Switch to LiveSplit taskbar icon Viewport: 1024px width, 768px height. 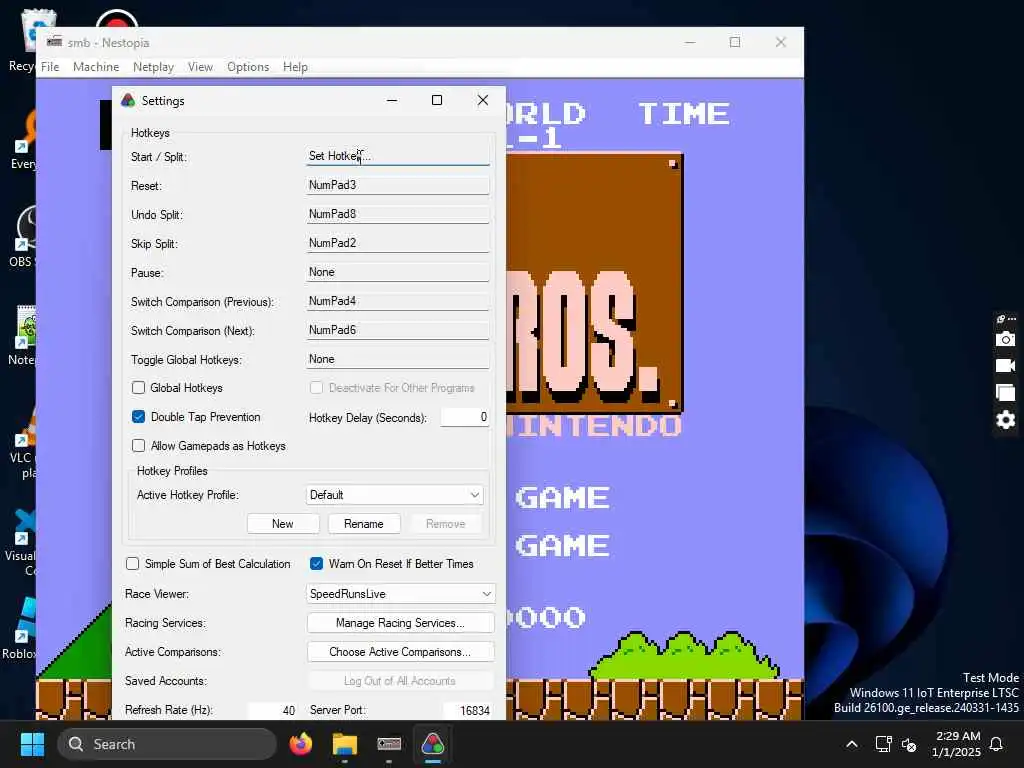(433, 744)
